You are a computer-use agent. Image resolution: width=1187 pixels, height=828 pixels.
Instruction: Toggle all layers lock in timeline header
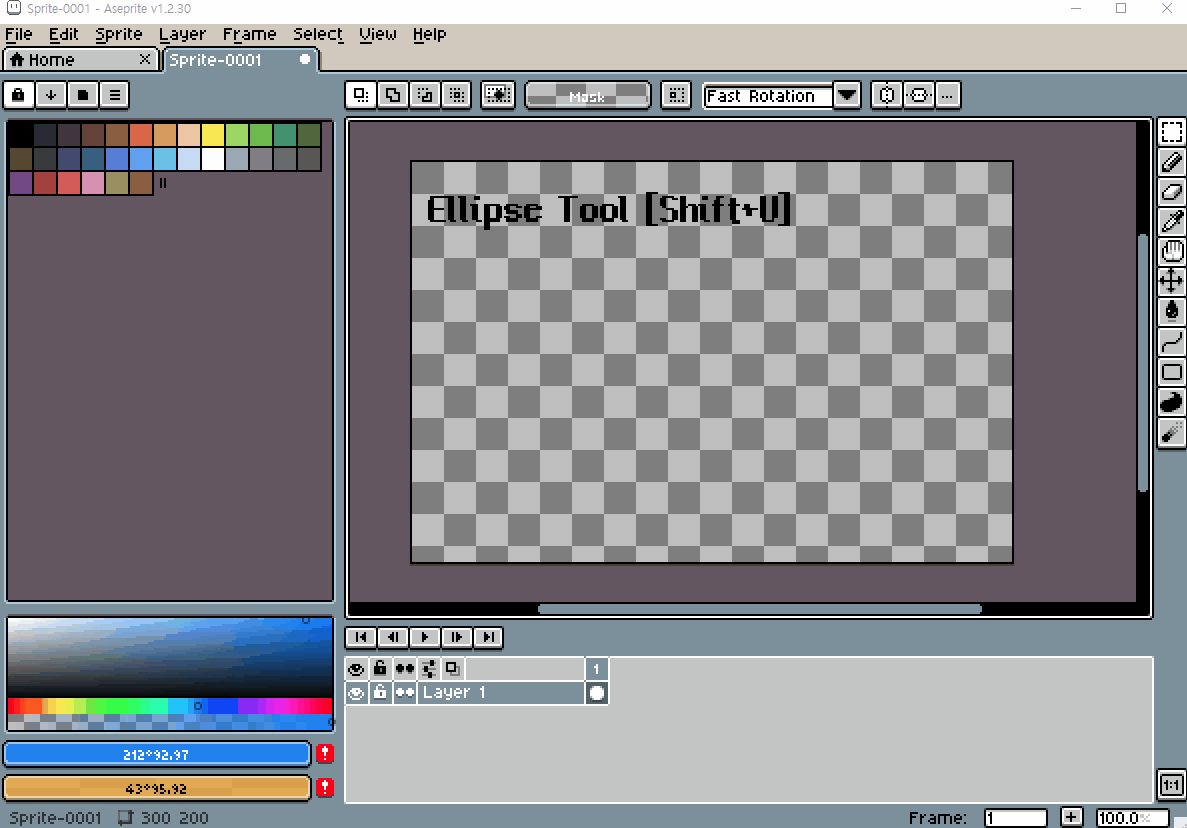click(x=380, y=669)
